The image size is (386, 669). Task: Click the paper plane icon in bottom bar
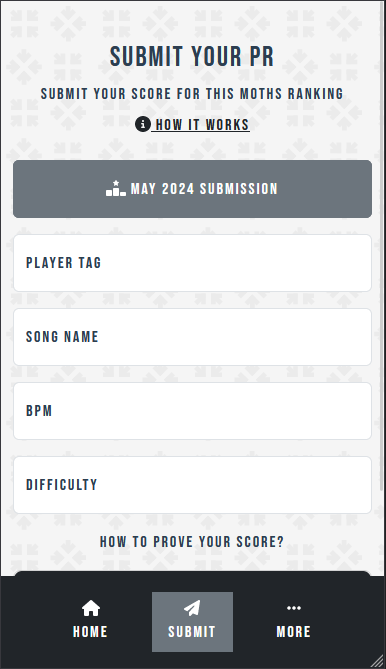pyautogui.click(x=192, y=608)
